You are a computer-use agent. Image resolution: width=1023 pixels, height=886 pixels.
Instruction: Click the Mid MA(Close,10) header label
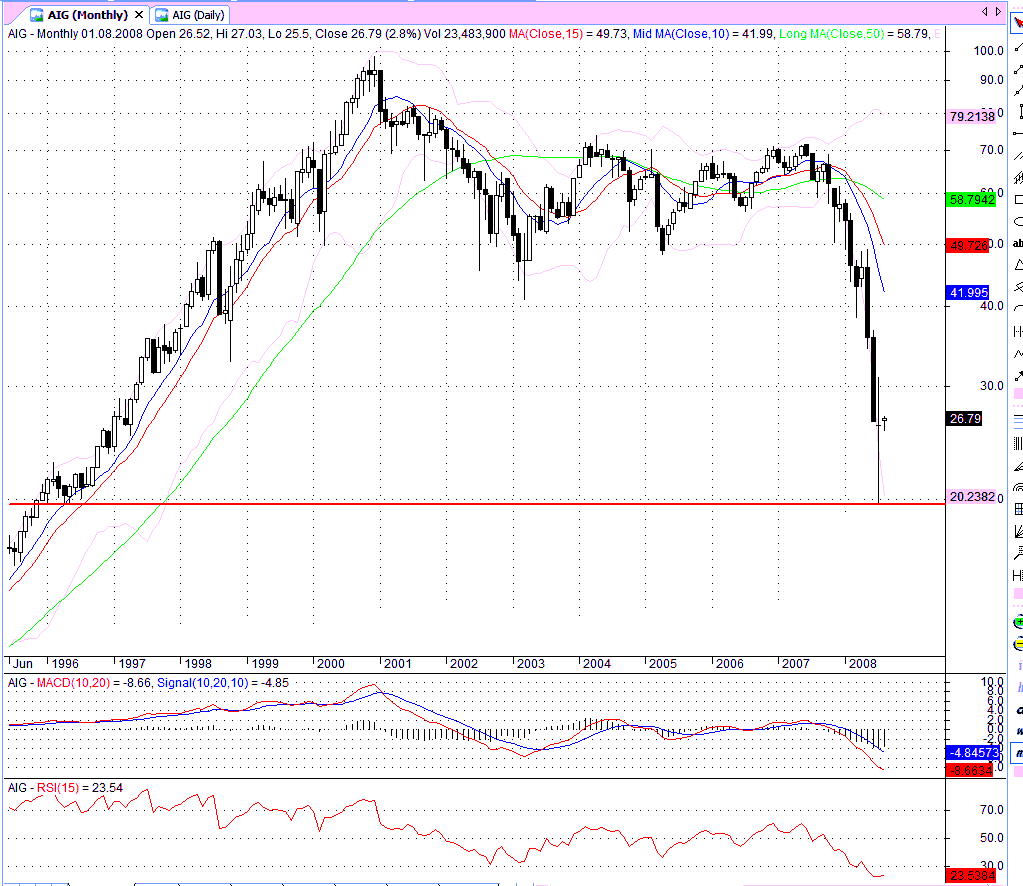coord(681,34)
